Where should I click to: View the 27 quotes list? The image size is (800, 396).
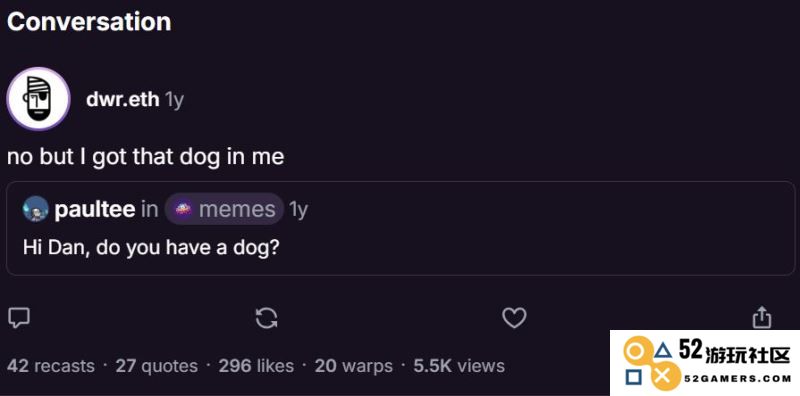click(x=157, y=366)
